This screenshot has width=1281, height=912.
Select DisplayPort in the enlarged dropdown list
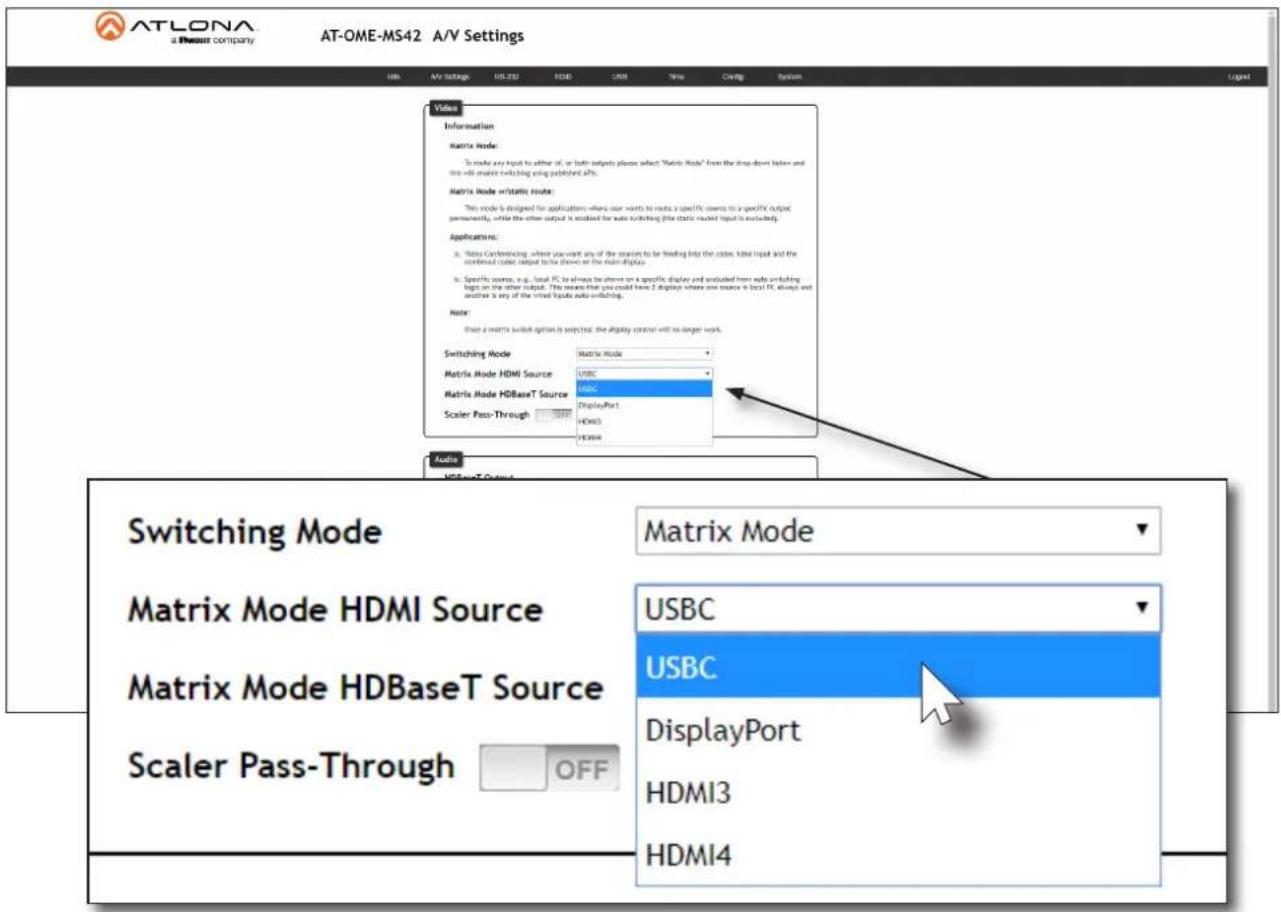coord(898,730)
